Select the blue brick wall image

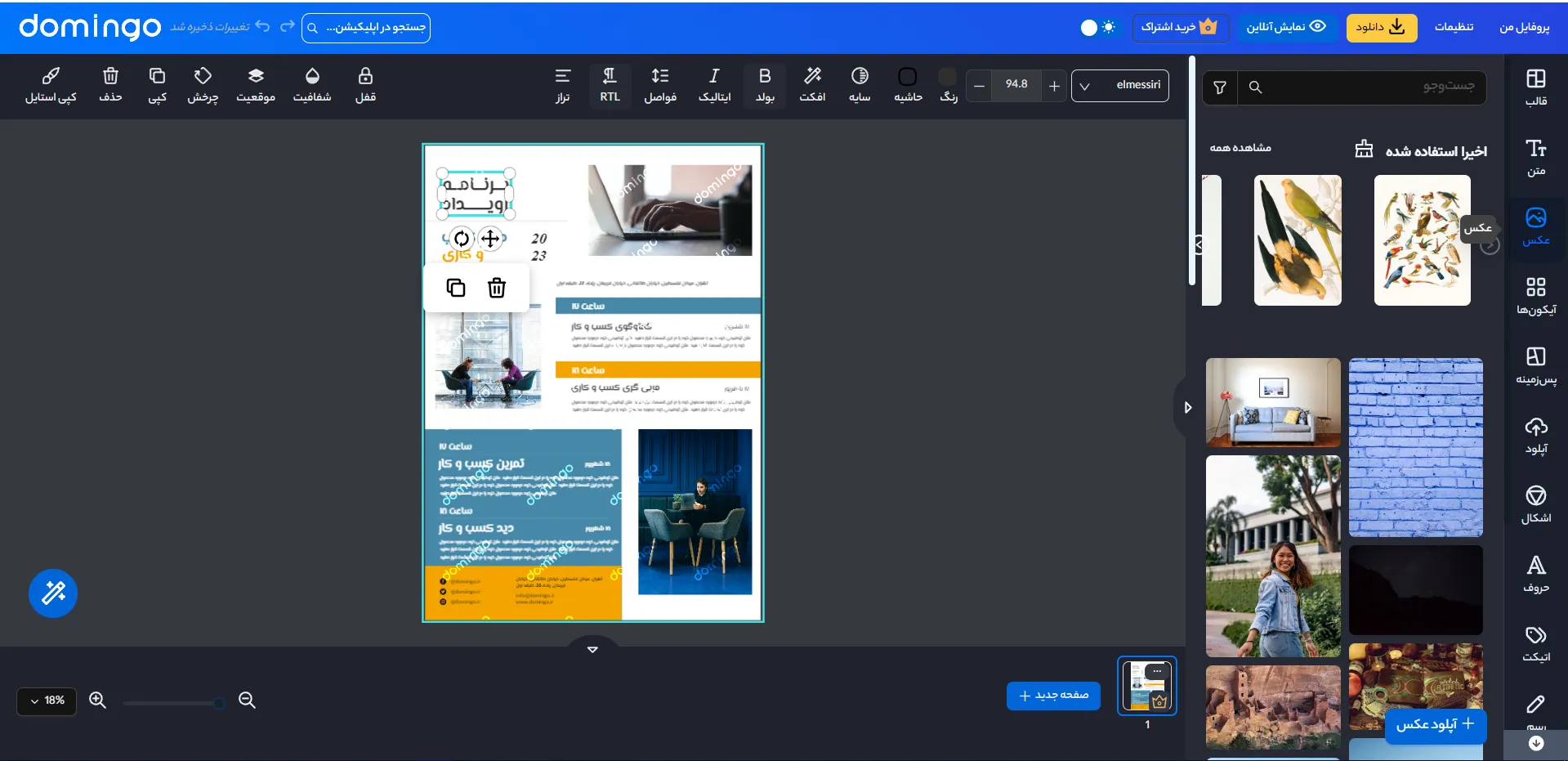click(1415, 447)
